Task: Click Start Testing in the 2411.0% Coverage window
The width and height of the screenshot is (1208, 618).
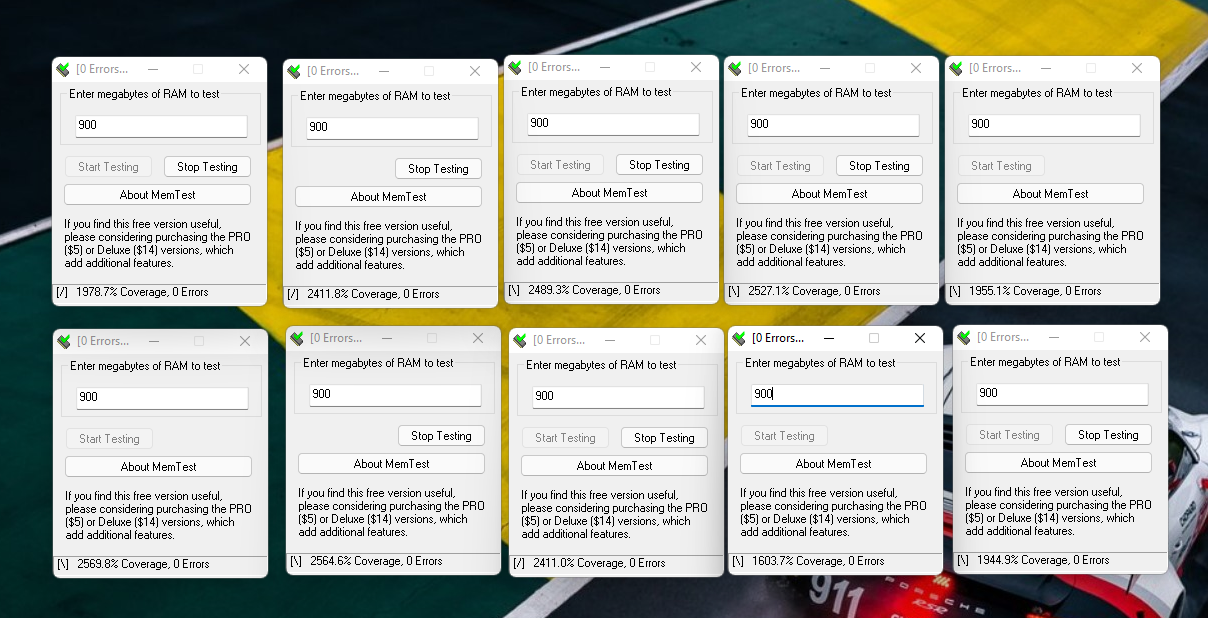Action: pyautogui.click(x=565, y=438)
